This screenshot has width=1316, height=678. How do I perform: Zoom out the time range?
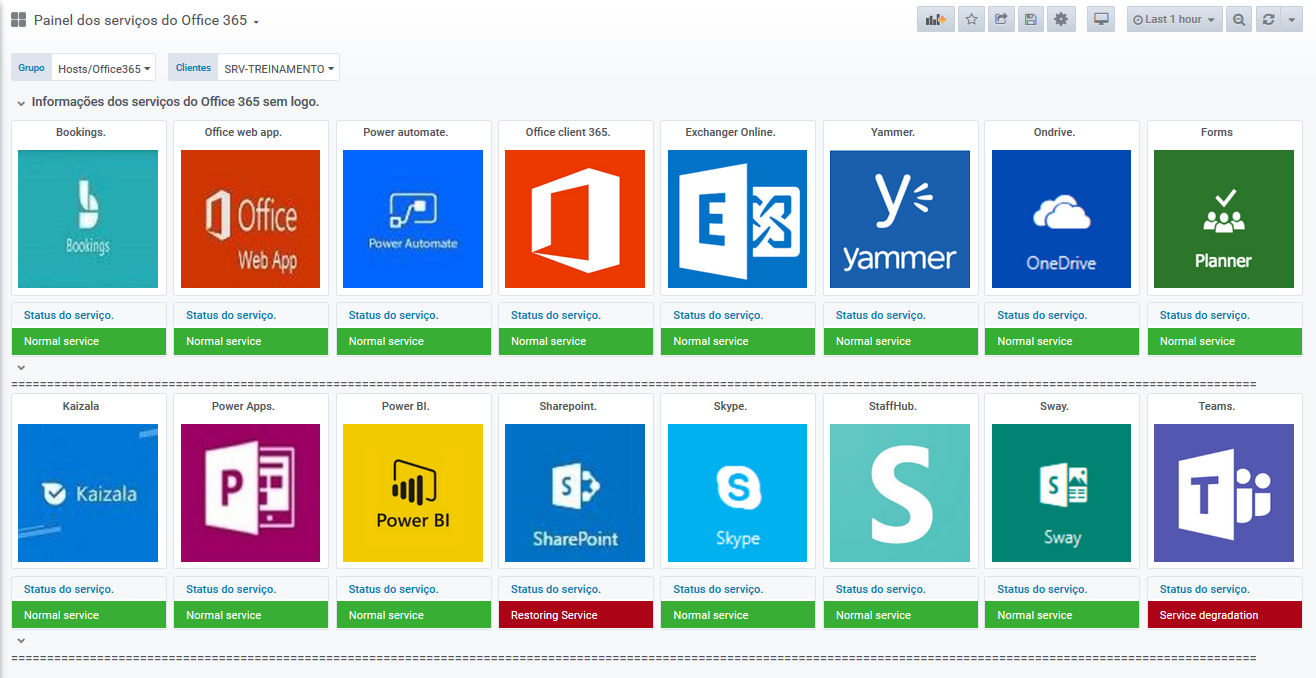(x=1239, y=19)
